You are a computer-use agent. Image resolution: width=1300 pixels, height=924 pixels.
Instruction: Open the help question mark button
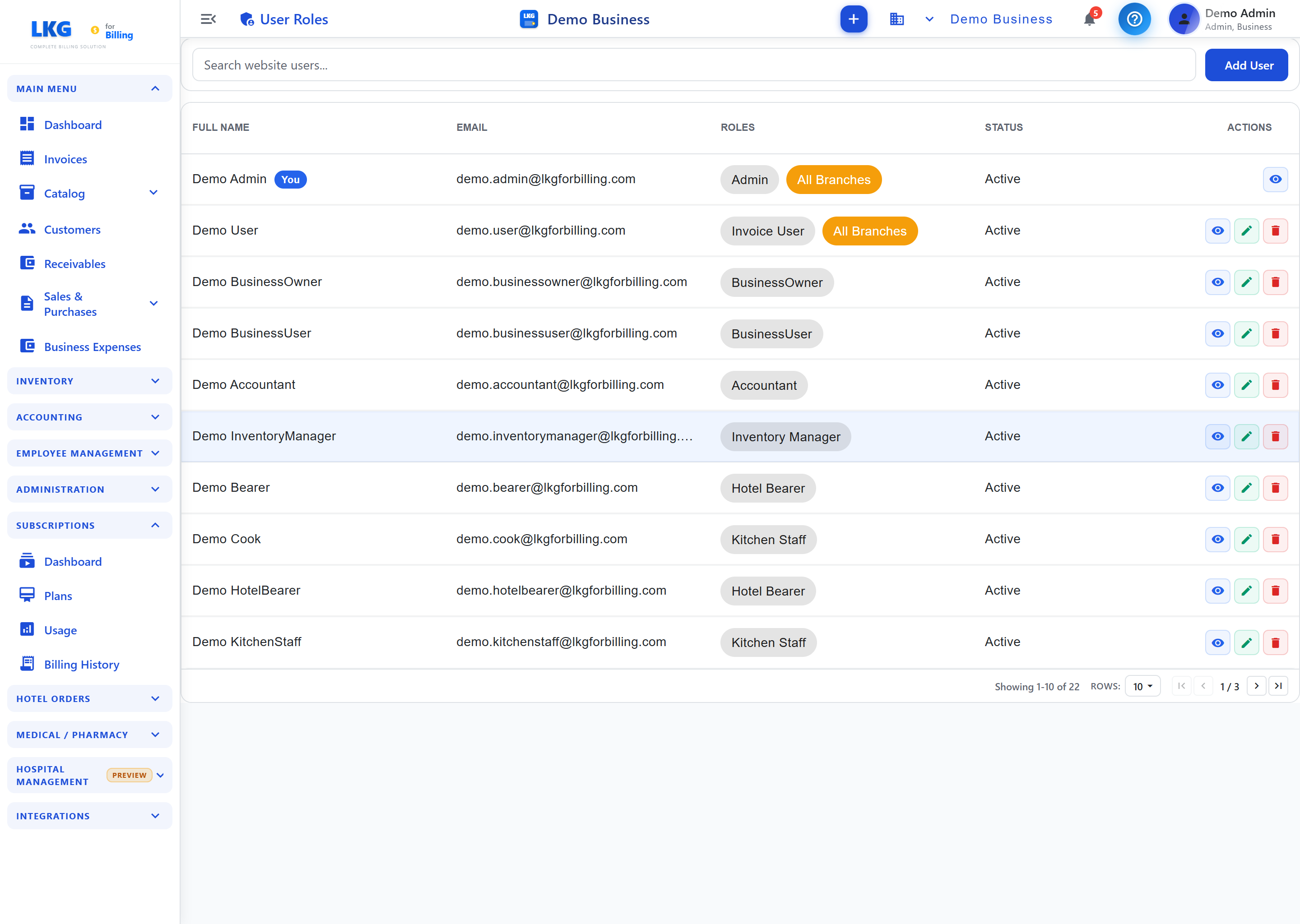(x=1134, y=19)
